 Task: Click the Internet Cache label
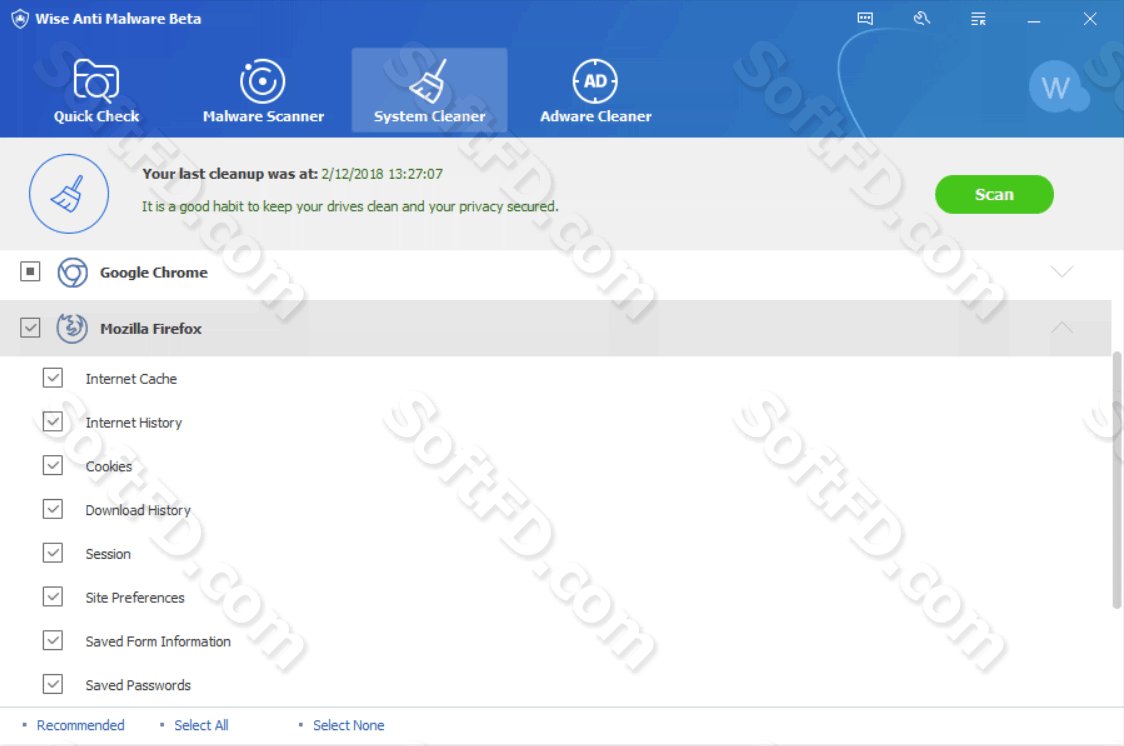point(131,378)
